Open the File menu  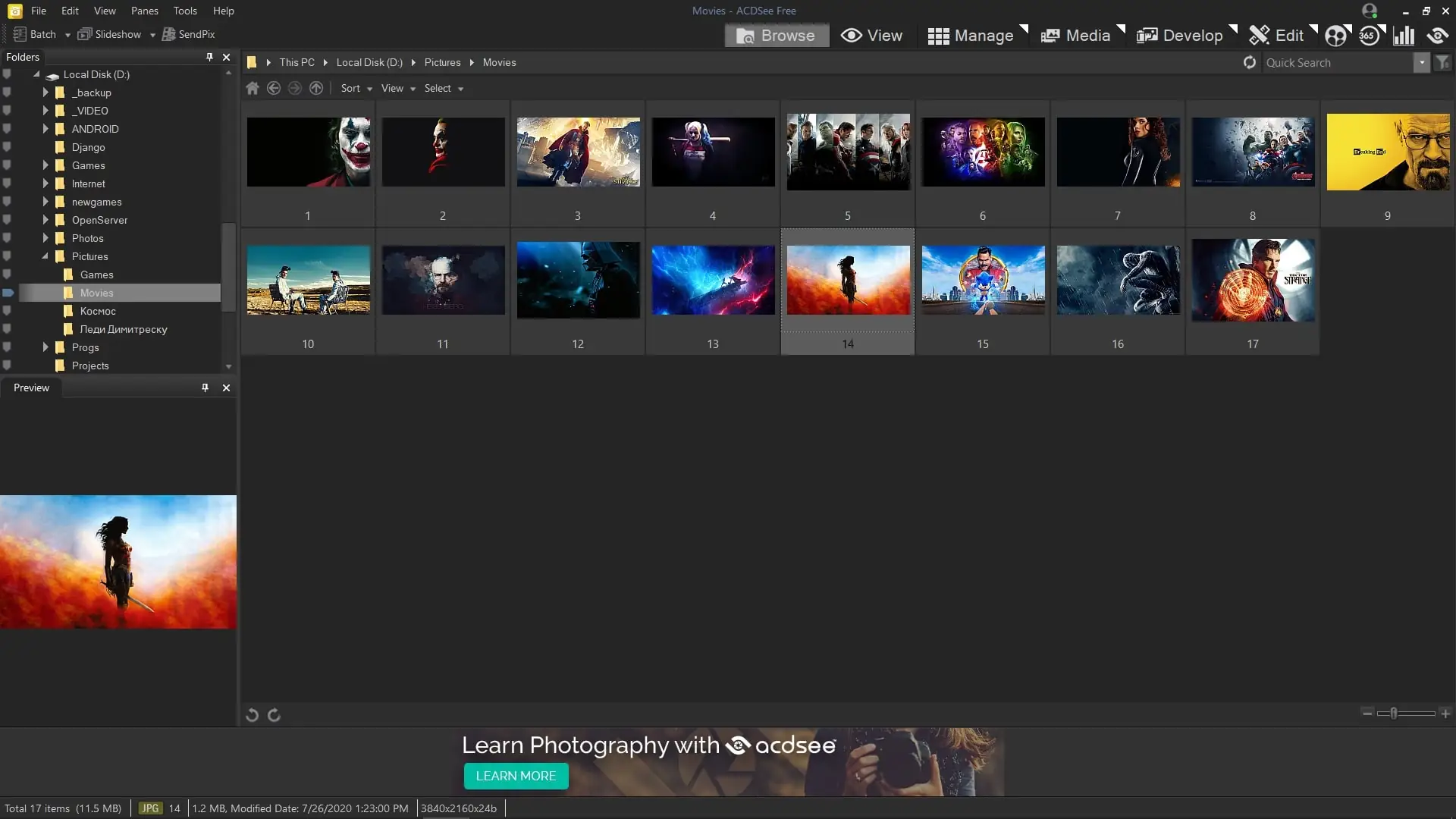(x=39, y=11)
